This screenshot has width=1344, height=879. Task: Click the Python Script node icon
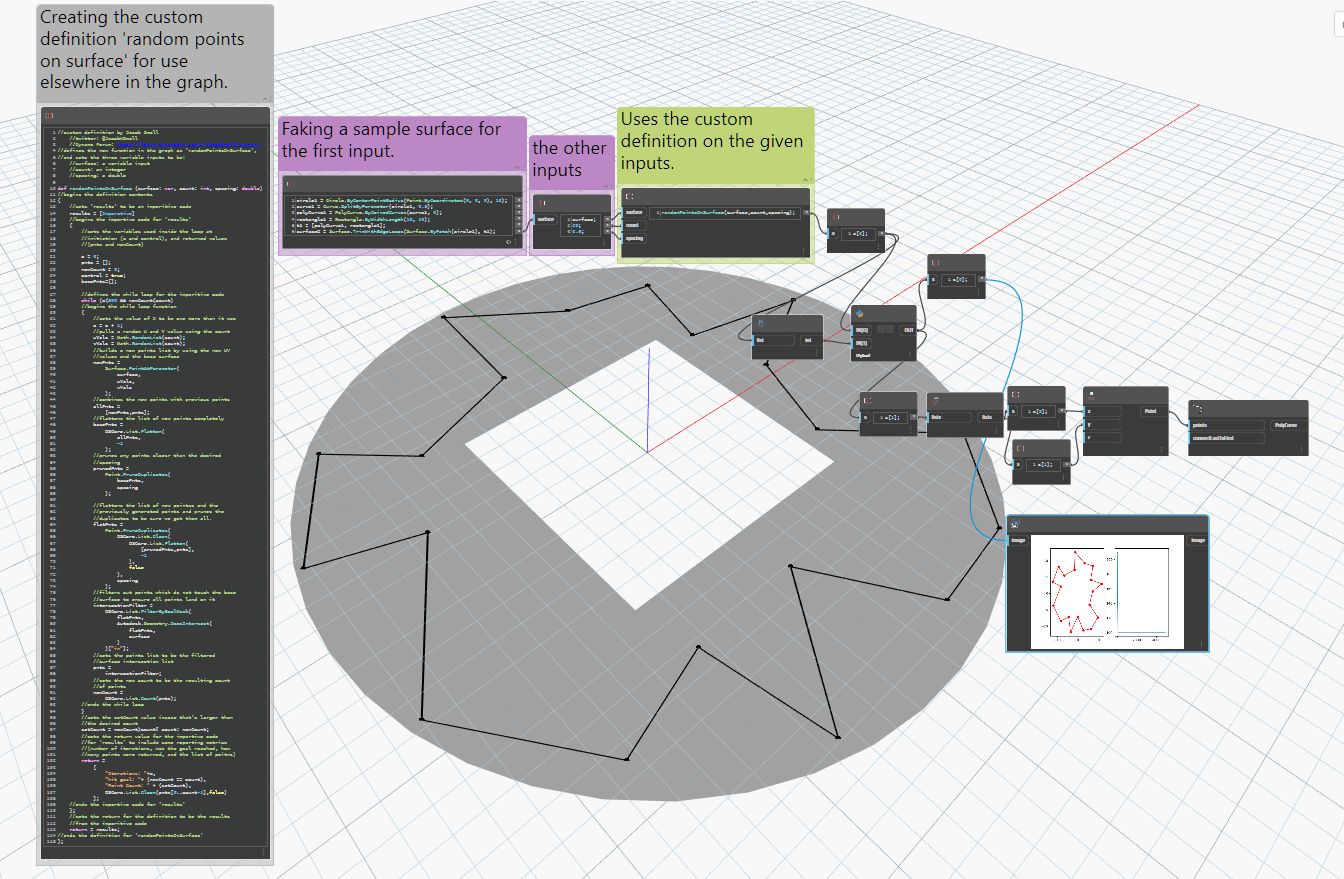857,313
